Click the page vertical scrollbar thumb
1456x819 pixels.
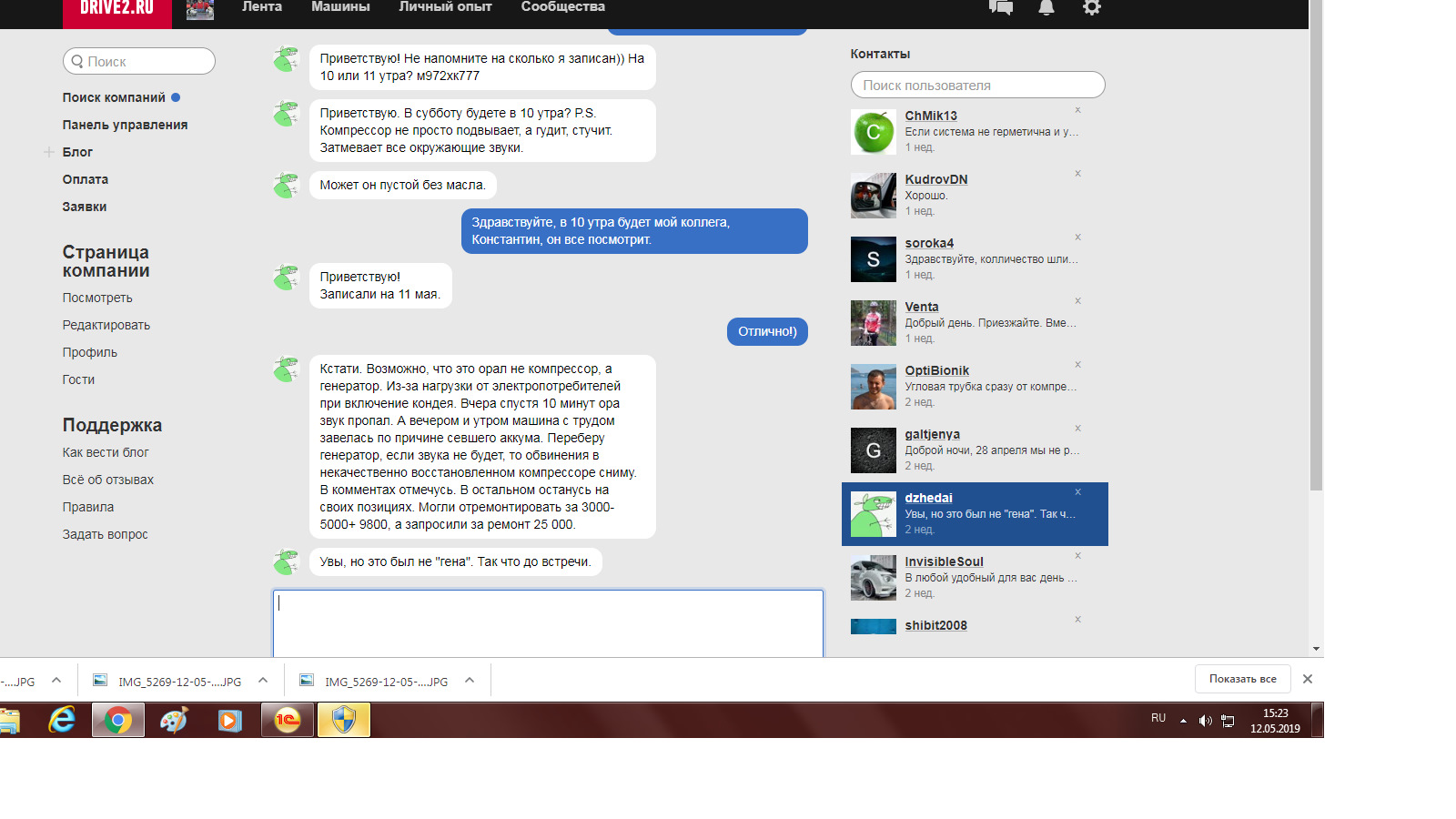(x=1316, y=246)
